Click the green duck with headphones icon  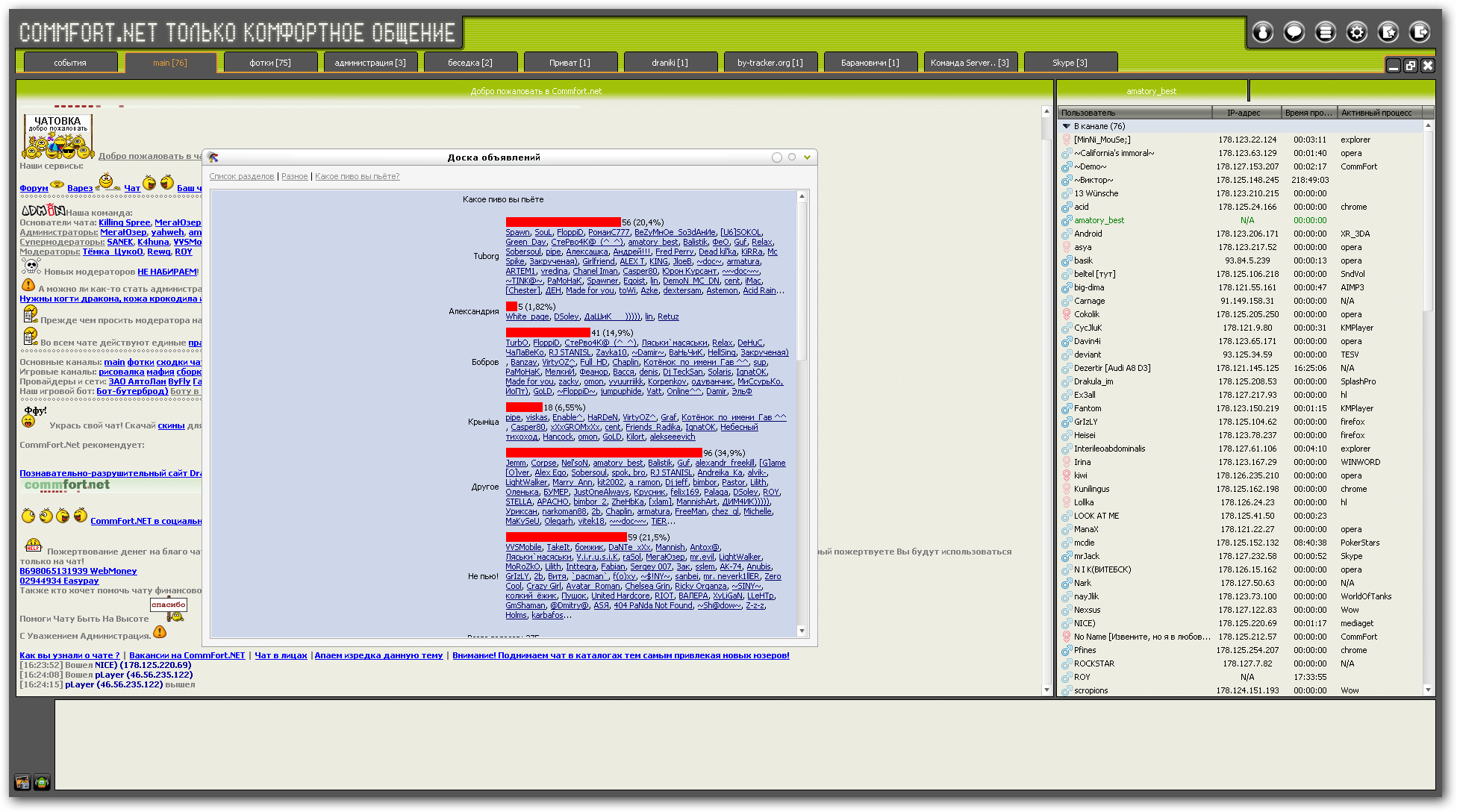coord(42,782)
